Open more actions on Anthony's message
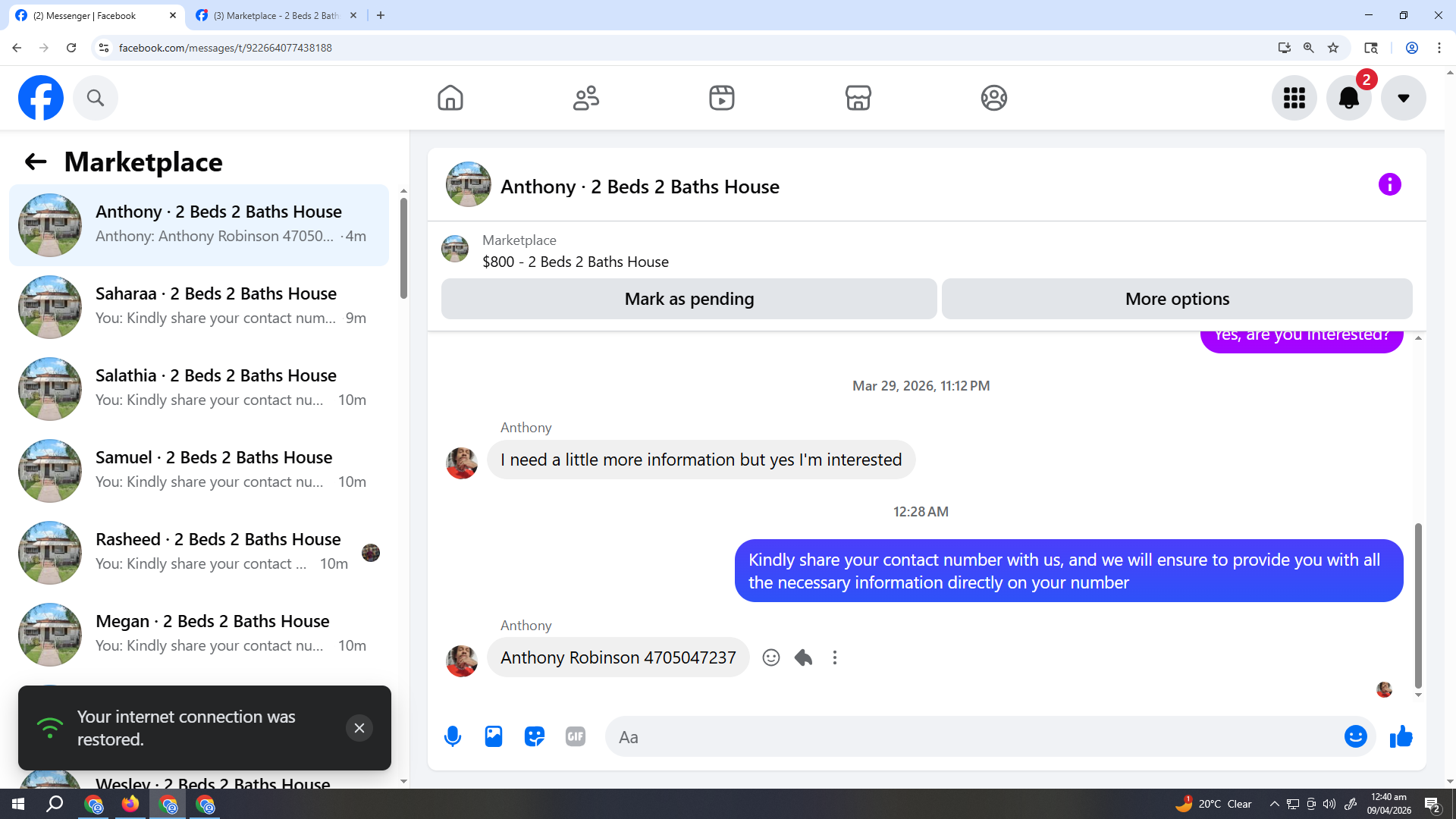 pos(835,657)
